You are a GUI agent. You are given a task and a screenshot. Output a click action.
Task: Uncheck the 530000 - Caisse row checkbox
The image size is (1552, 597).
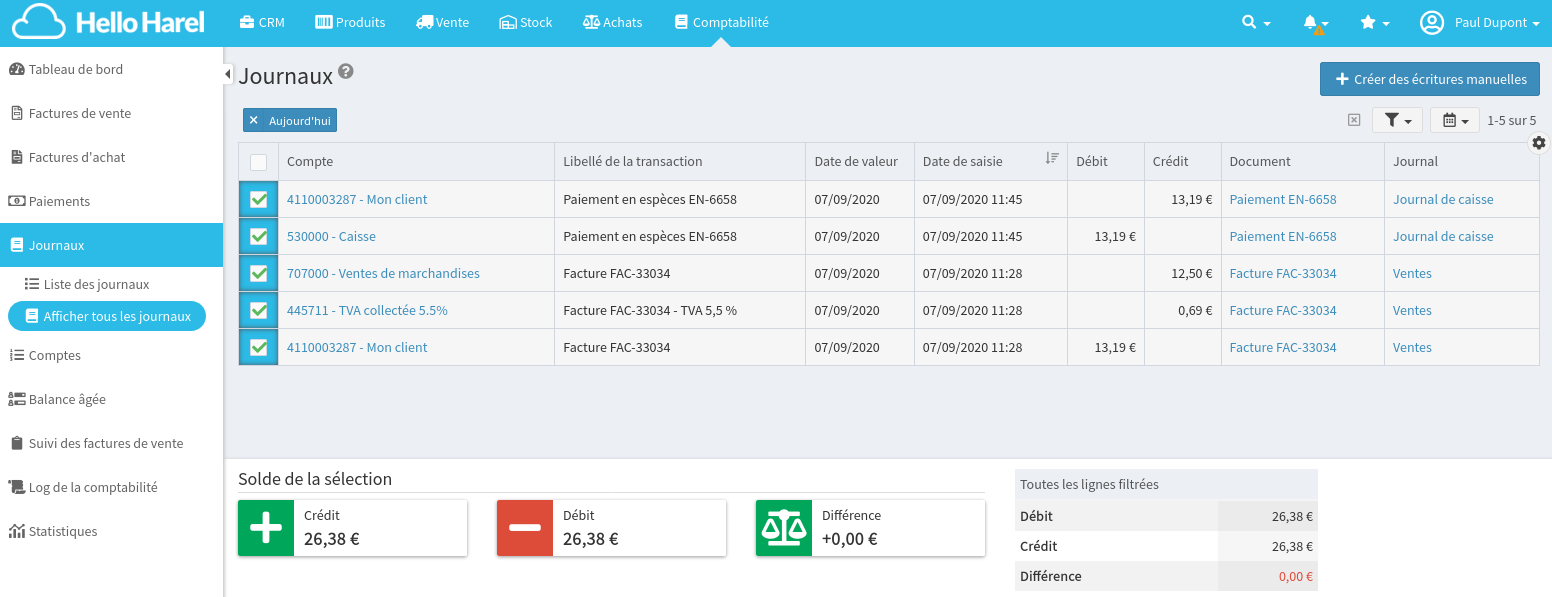pyautogui.click(x=258, y=237)
